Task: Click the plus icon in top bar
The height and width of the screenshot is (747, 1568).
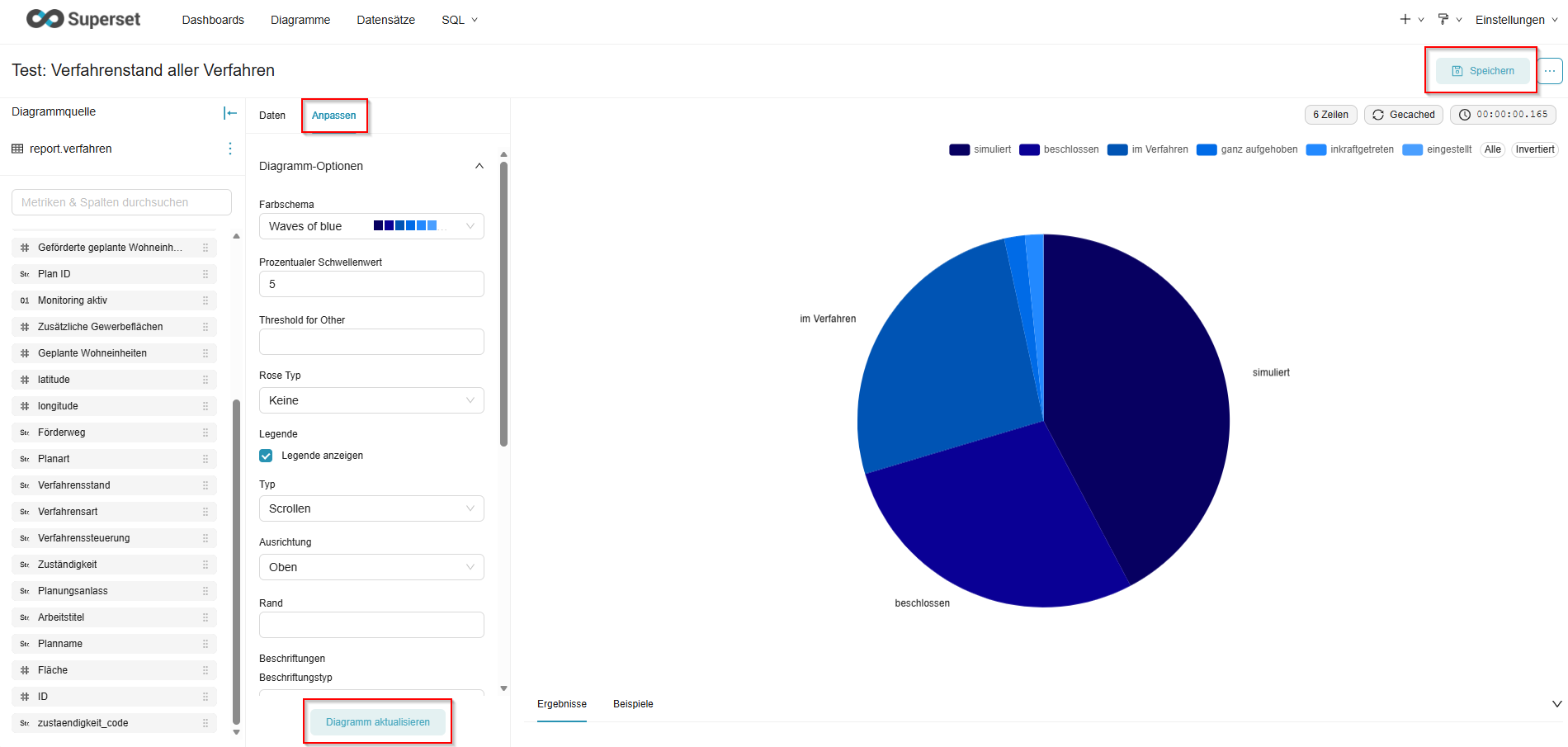Action: pyautogui.click(x=1405, y=19)
